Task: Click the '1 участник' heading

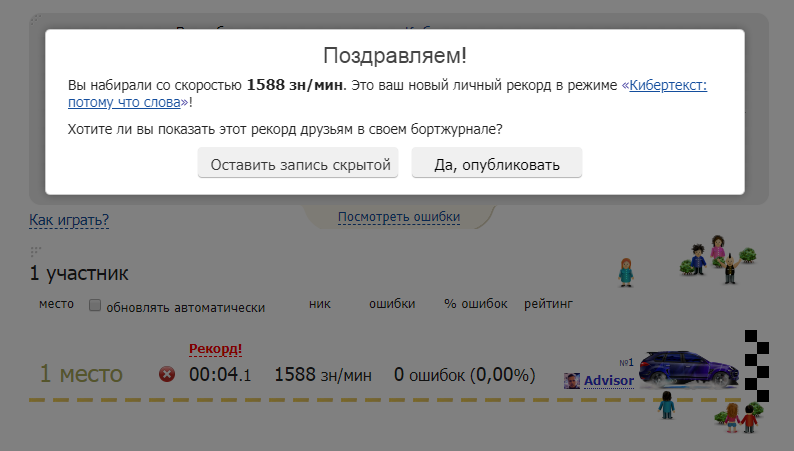Action: pos(79,273)
